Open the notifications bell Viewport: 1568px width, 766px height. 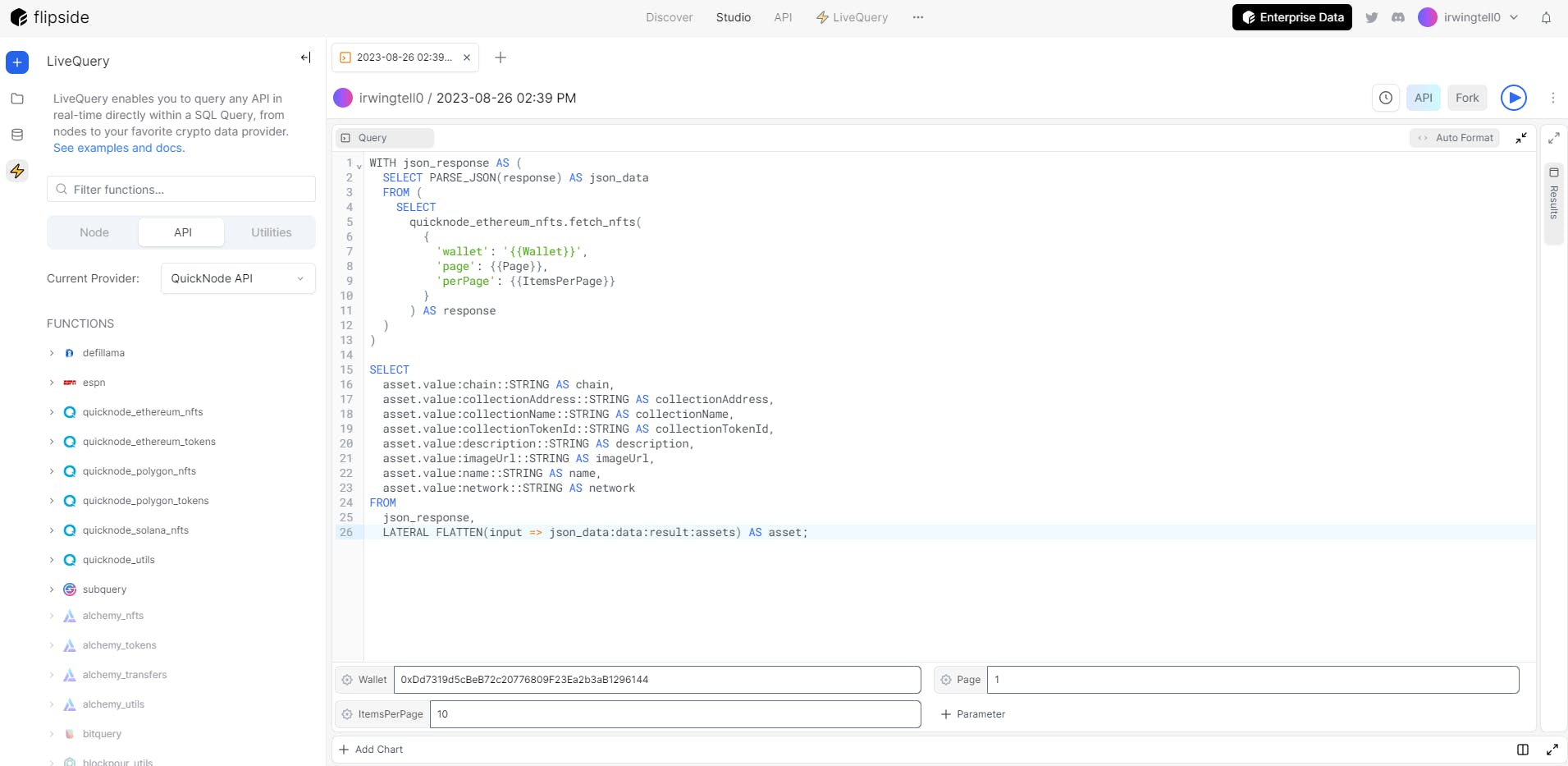pyautogui.click(x=1546, y=17)
